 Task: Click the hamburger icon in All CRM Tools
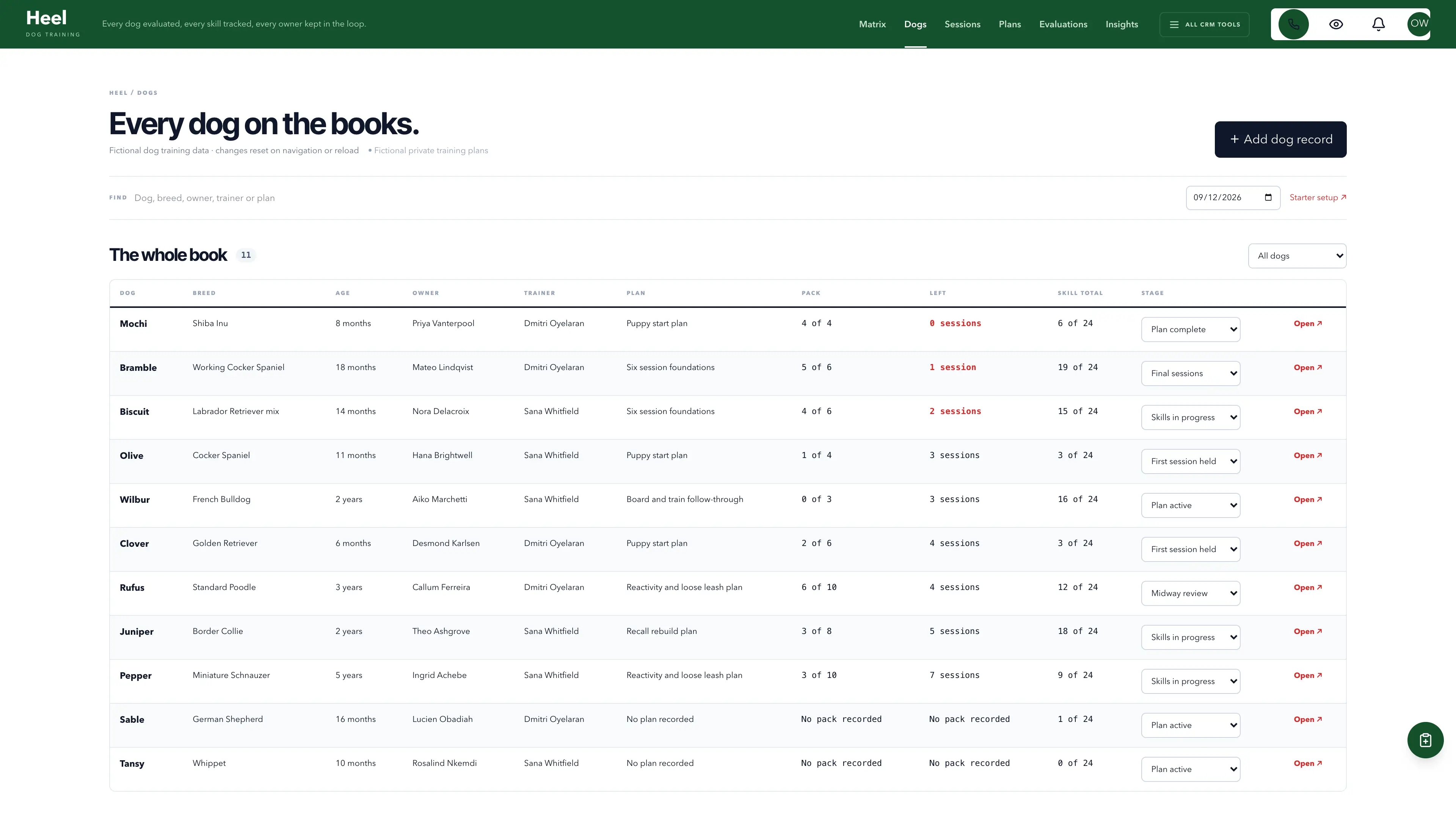tap(1174, 24)
